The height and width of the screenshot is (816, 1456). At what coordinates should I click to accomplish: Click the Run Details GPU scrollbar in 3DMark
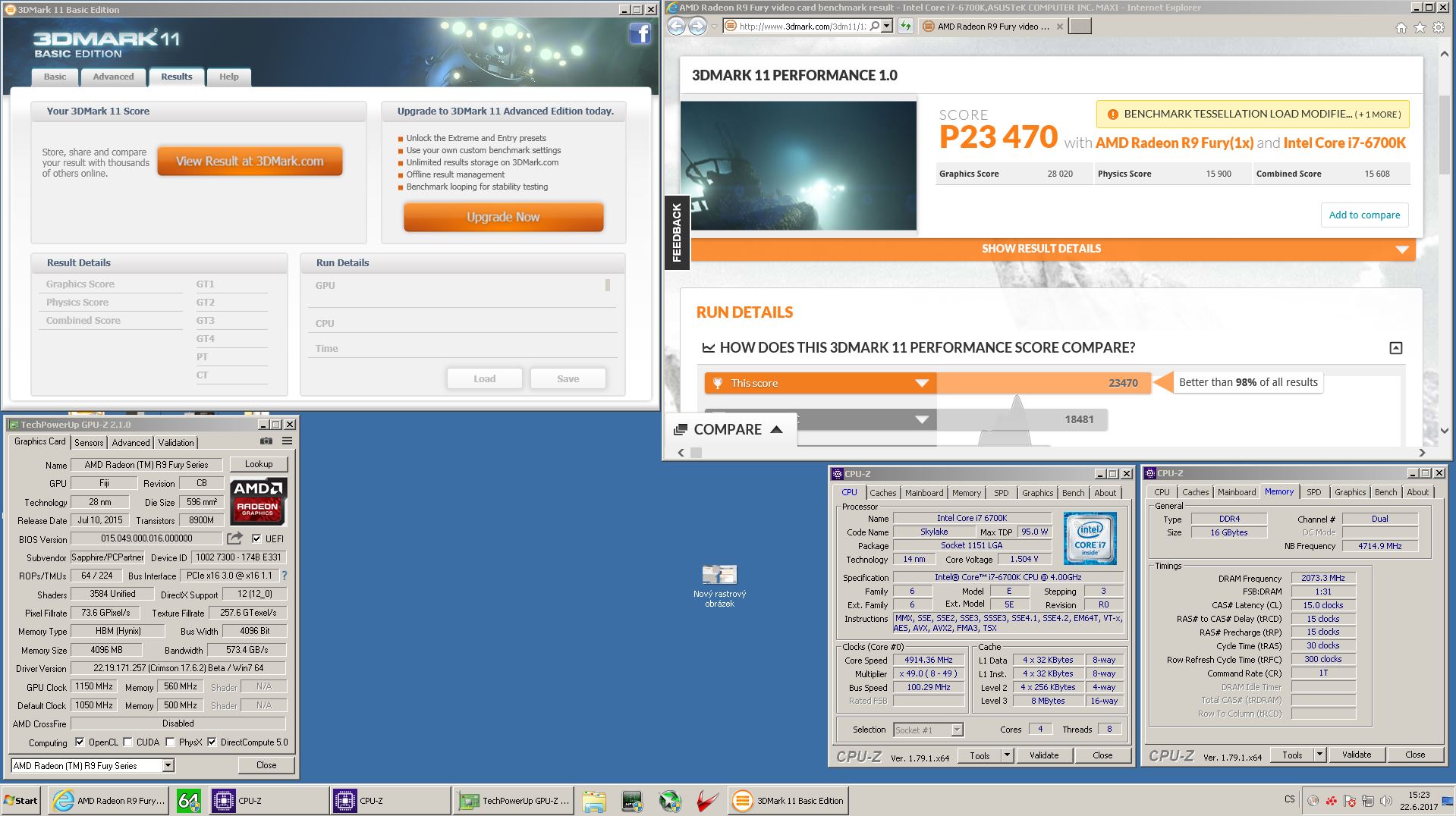click(607, 285)
